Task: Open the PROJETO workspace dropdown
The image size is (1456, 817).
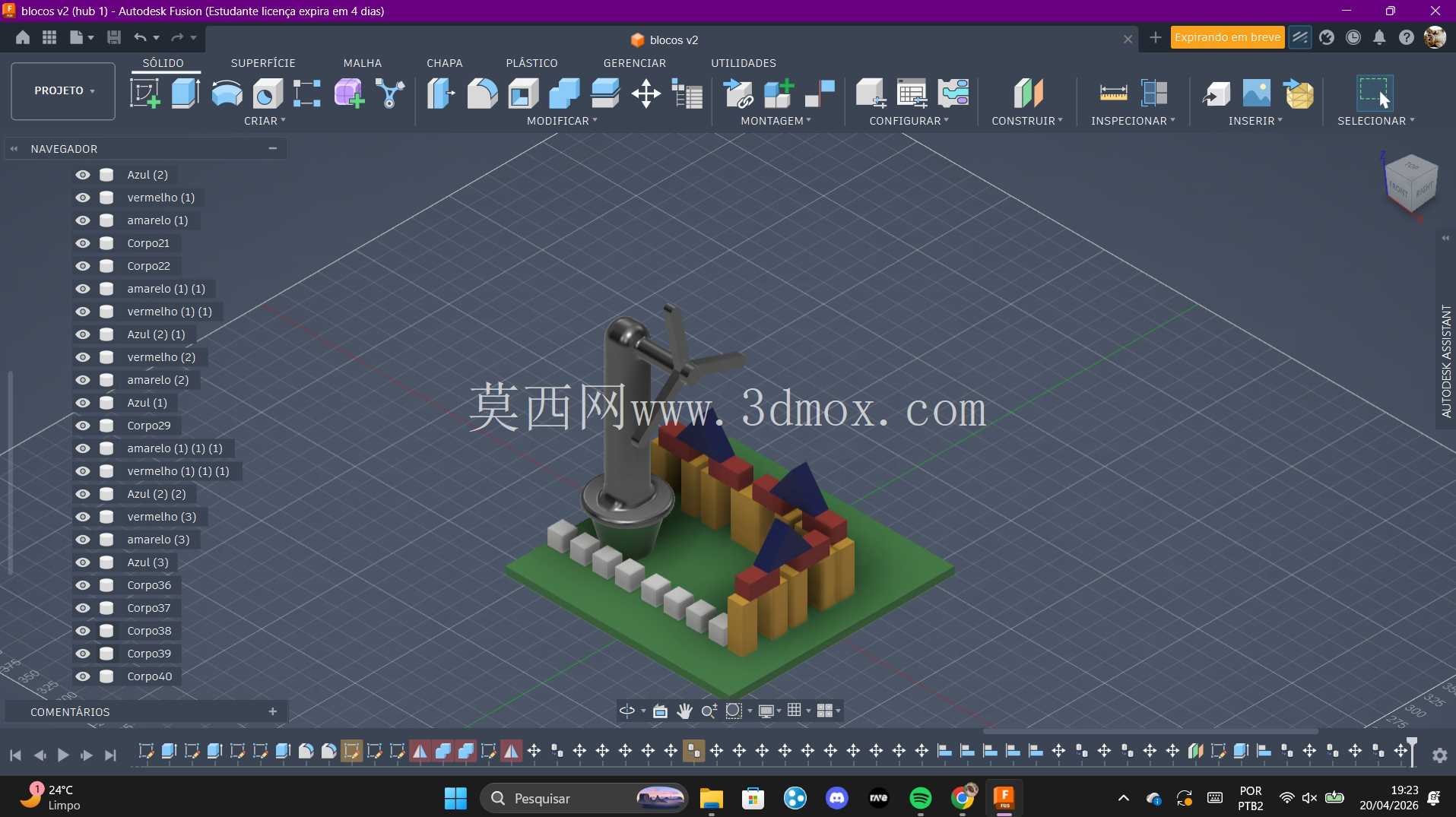Action: (63, 91)
